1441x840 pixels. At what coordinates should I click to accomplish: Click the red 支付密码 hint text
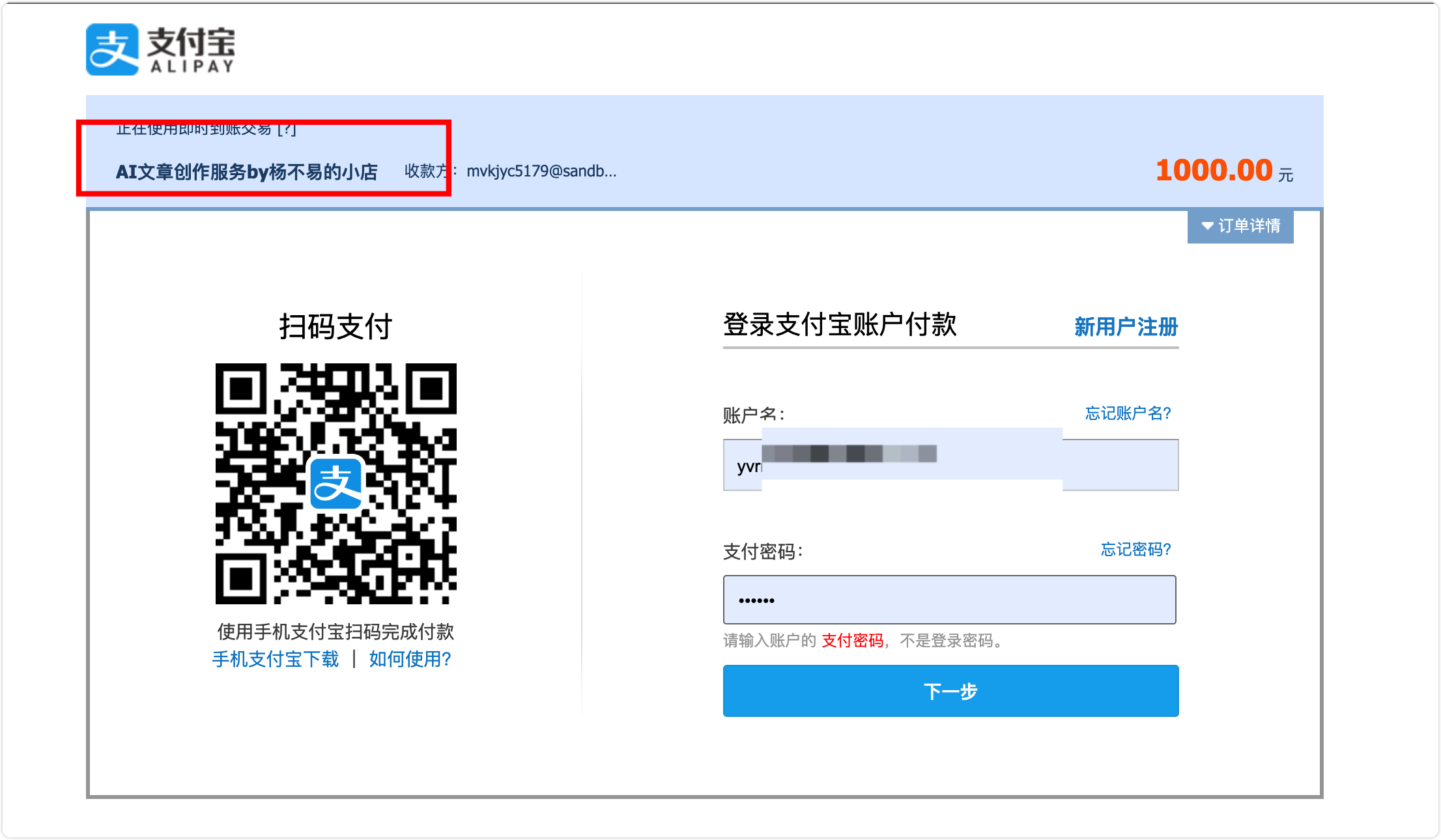[x=852, y=641]
